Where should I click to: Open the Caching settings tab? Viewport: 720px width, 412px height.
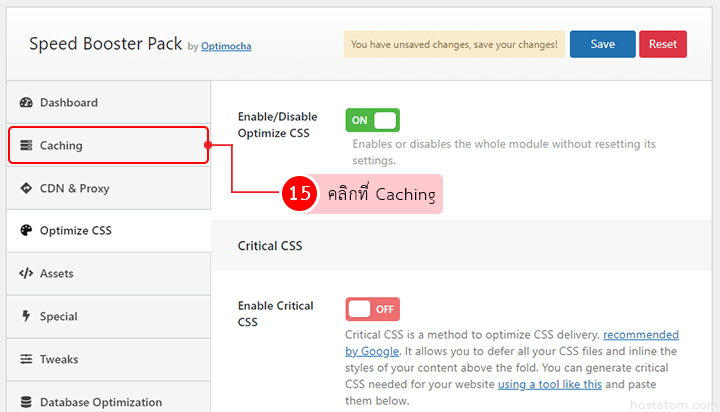tap(61, 146)
